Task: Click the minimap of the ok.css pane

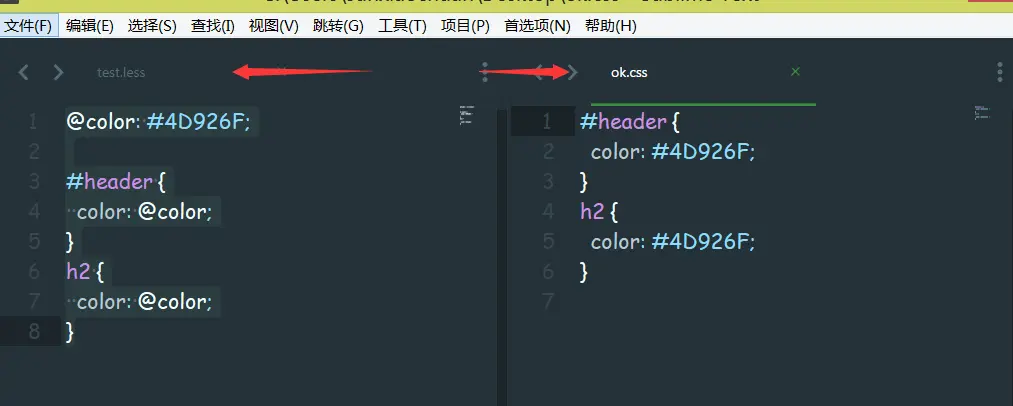Action: 983,112
